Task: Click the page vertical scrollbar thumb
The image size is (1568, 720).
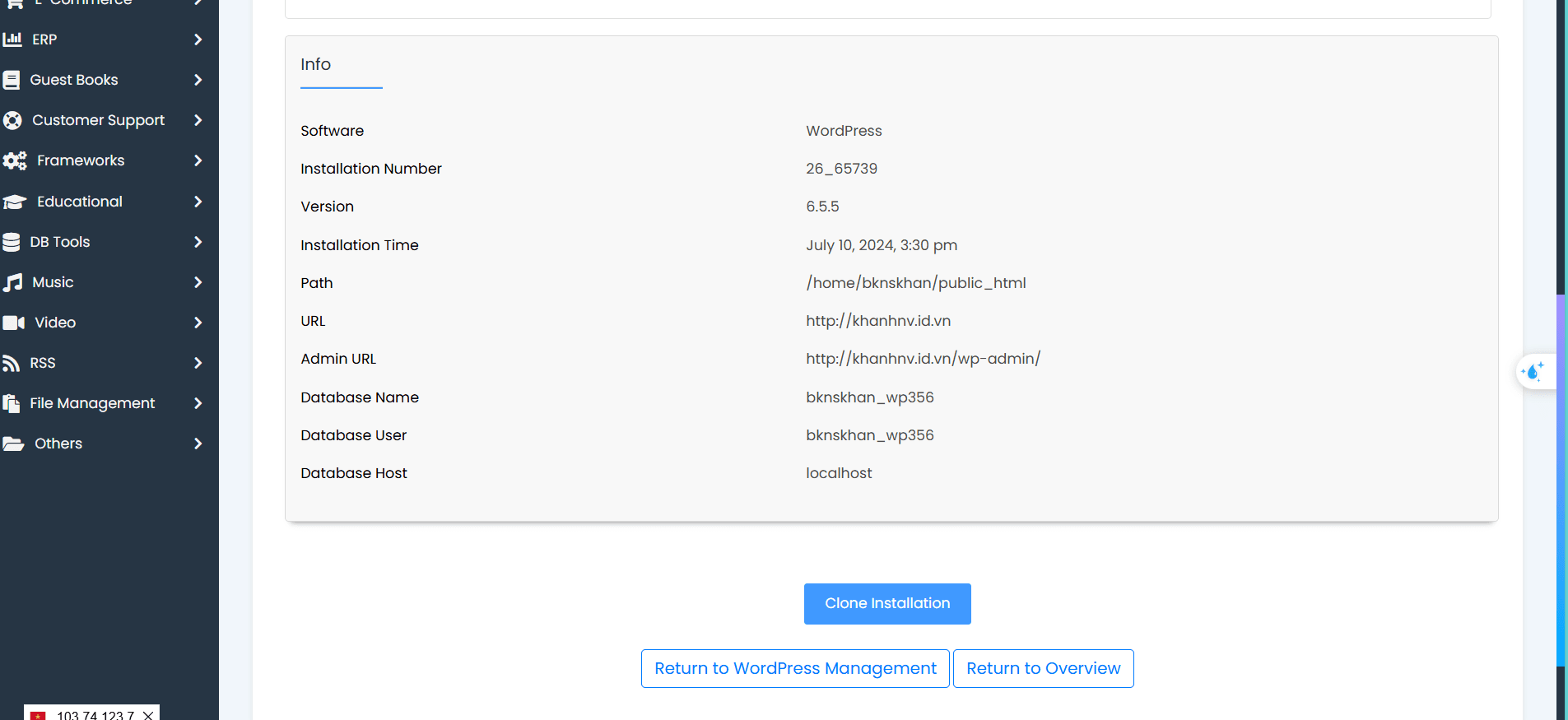Action: click(1561, 479)
